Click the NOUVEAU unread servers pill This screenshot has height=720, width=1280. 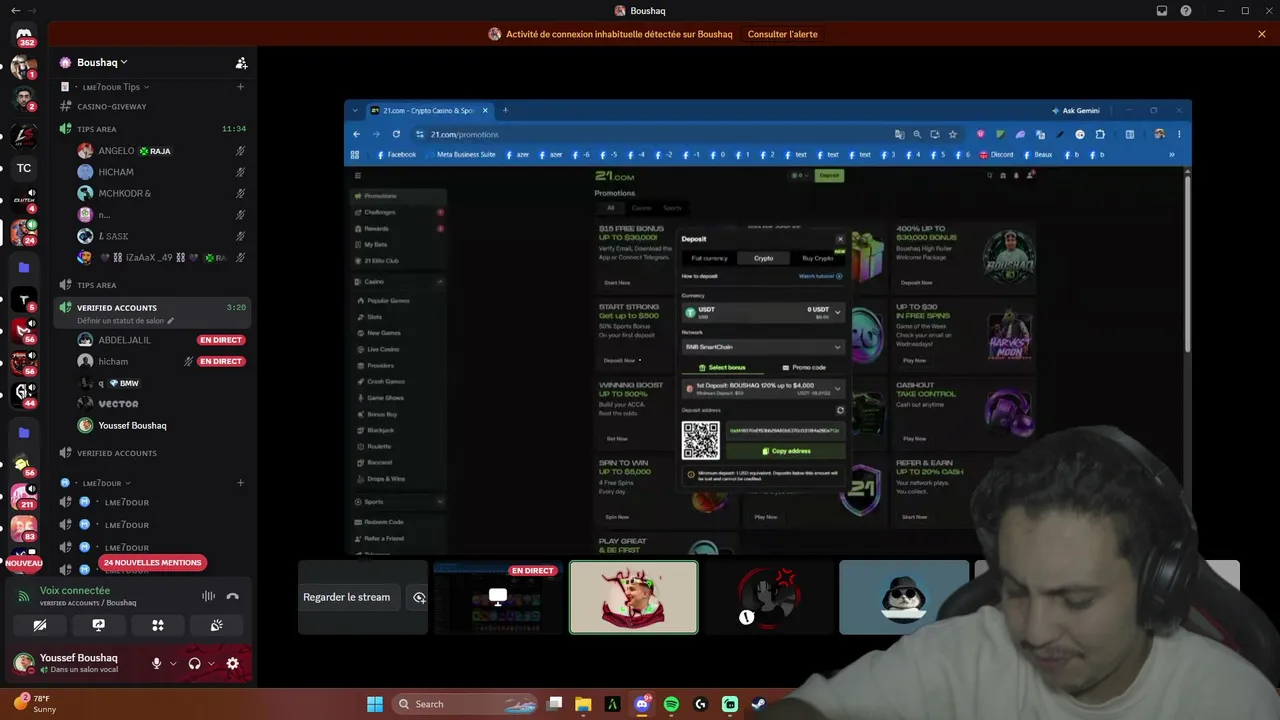(24, 563)
